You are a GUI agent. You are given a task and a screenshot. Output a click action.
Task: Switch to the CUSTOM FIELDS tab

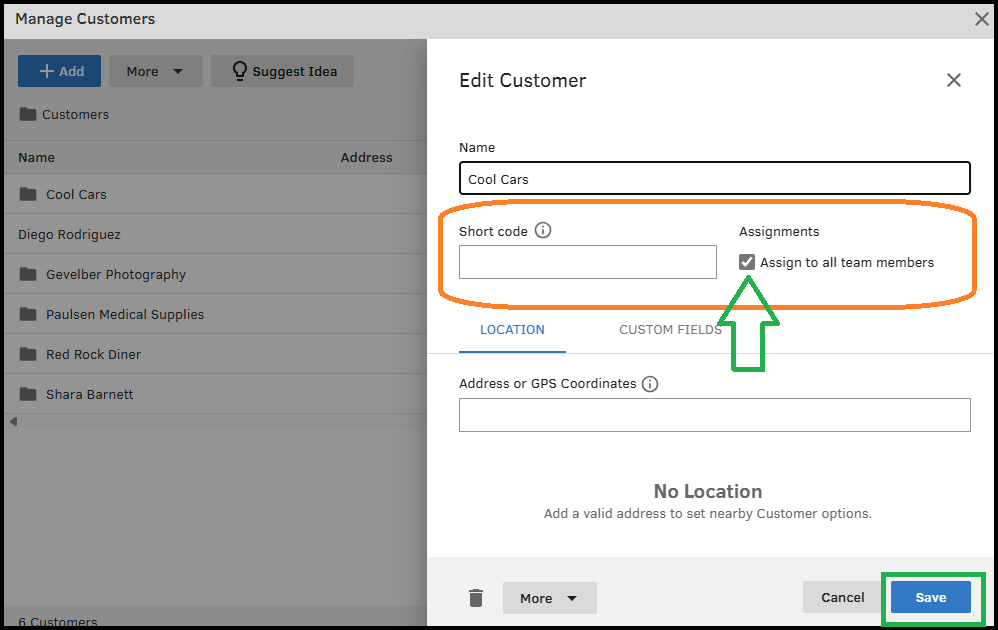670,329
